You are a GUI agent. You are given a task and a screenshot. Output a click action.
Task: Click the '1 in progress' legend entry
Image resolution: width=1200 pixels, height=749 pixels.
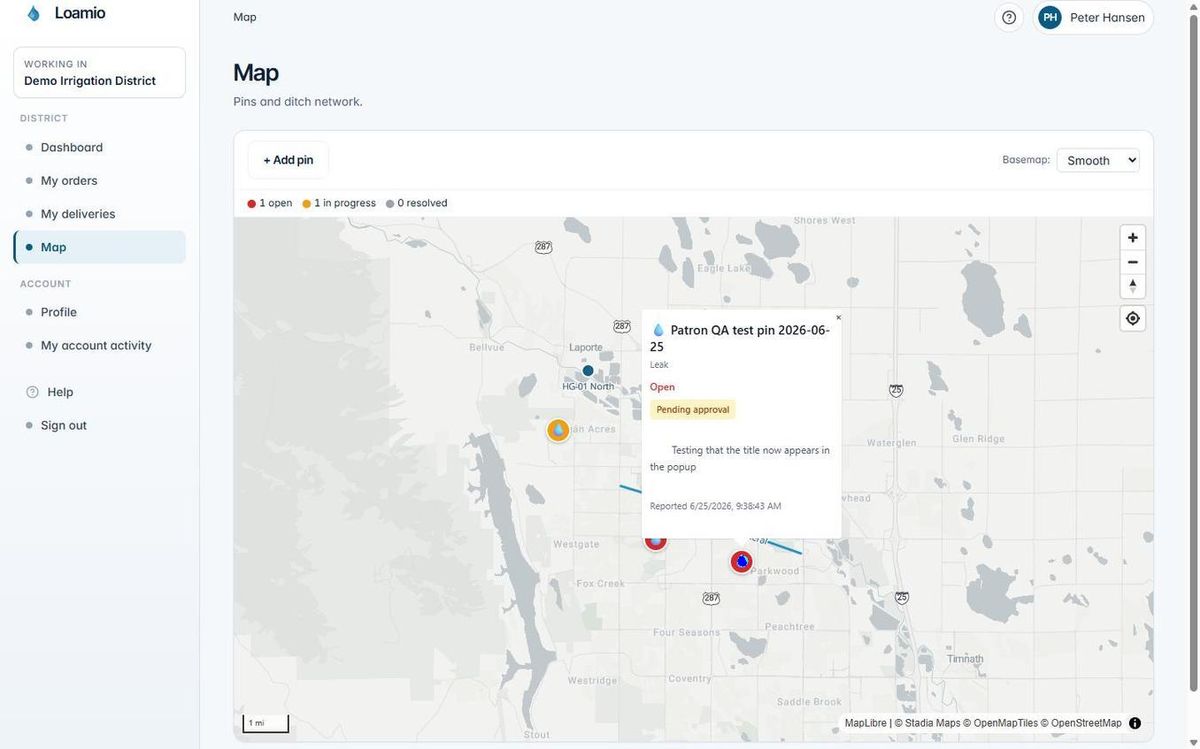(x=339, y=203)
